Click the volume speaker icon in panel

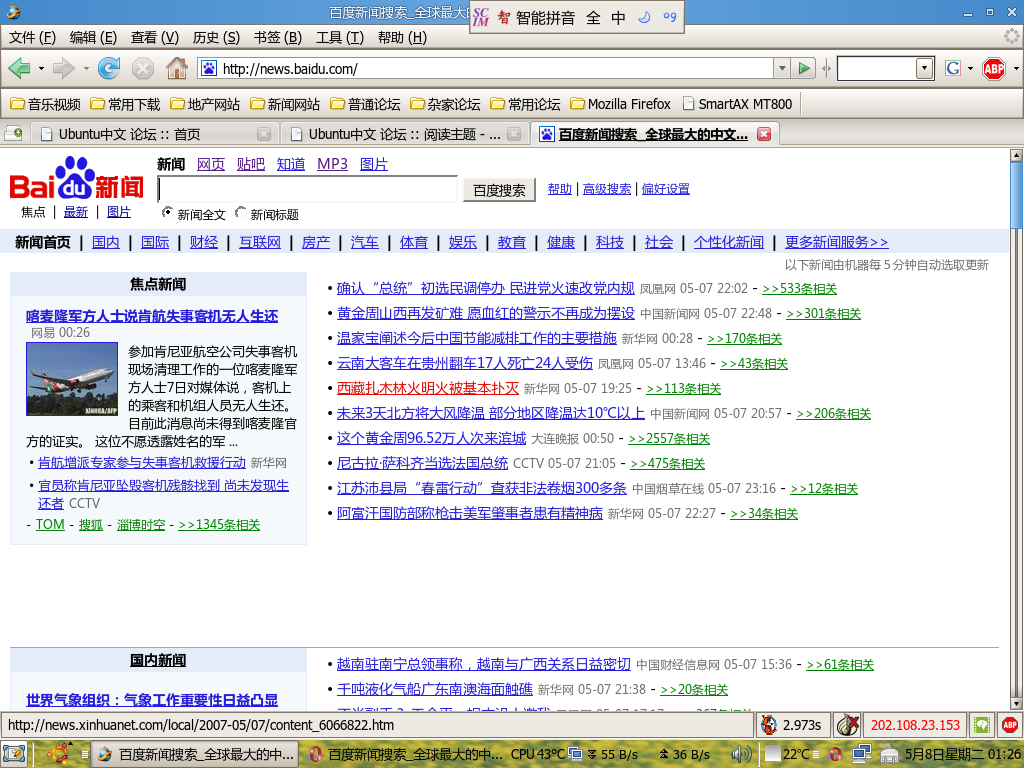click(x=741, y=754)
